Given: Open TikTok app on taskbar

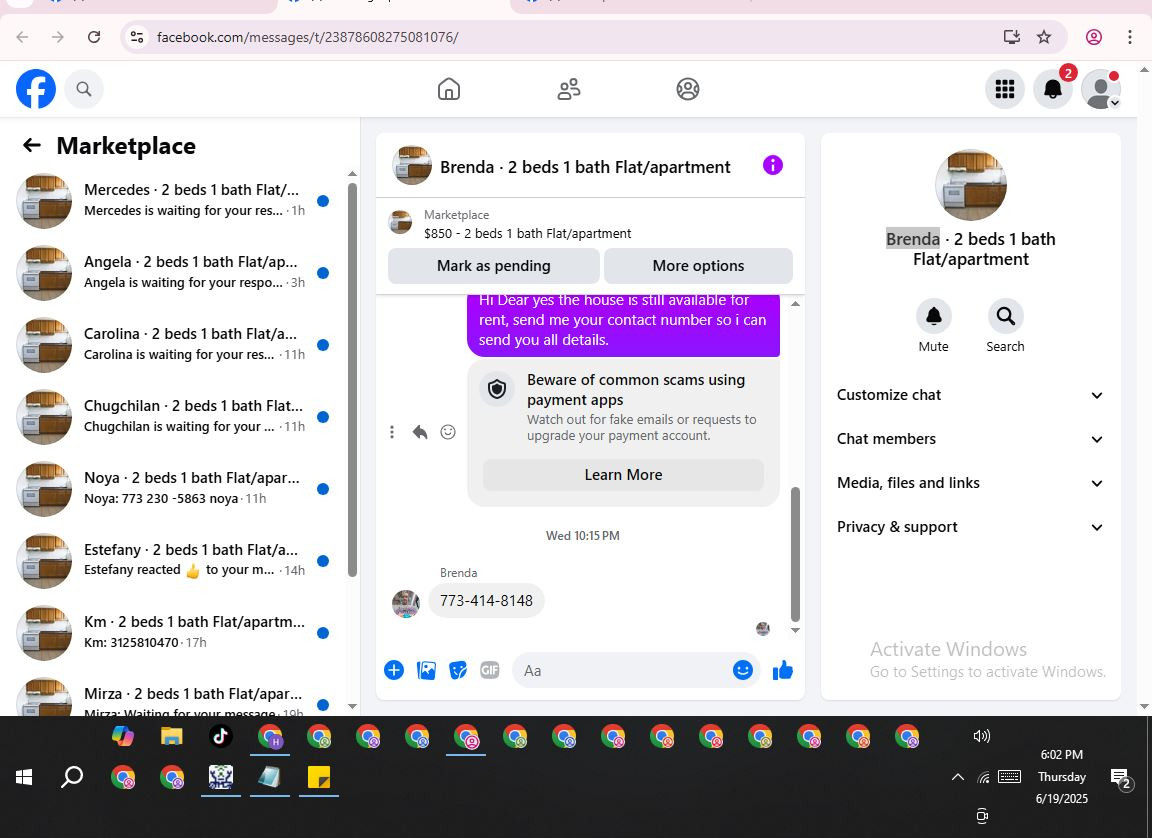Looking at the screenshot, I should click(221, 736).
